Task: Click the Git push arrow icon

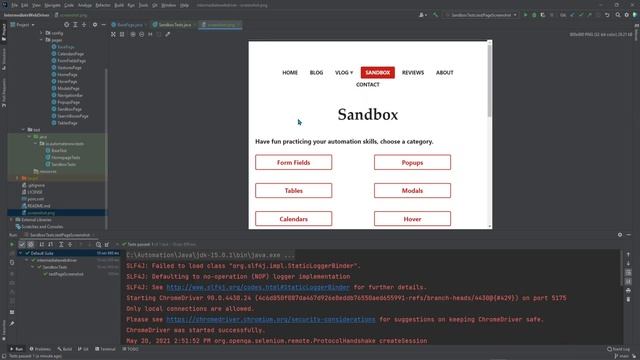Action: click(x=589, y=15)
